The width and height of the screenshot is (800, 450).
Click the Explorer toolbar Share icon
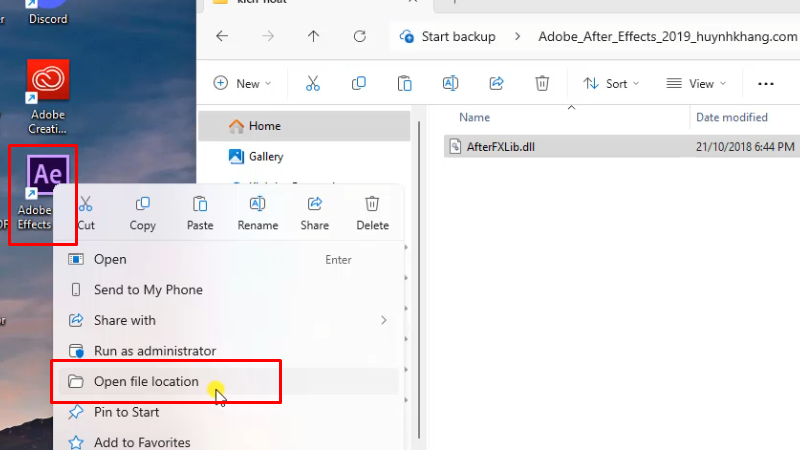[496, 83]
